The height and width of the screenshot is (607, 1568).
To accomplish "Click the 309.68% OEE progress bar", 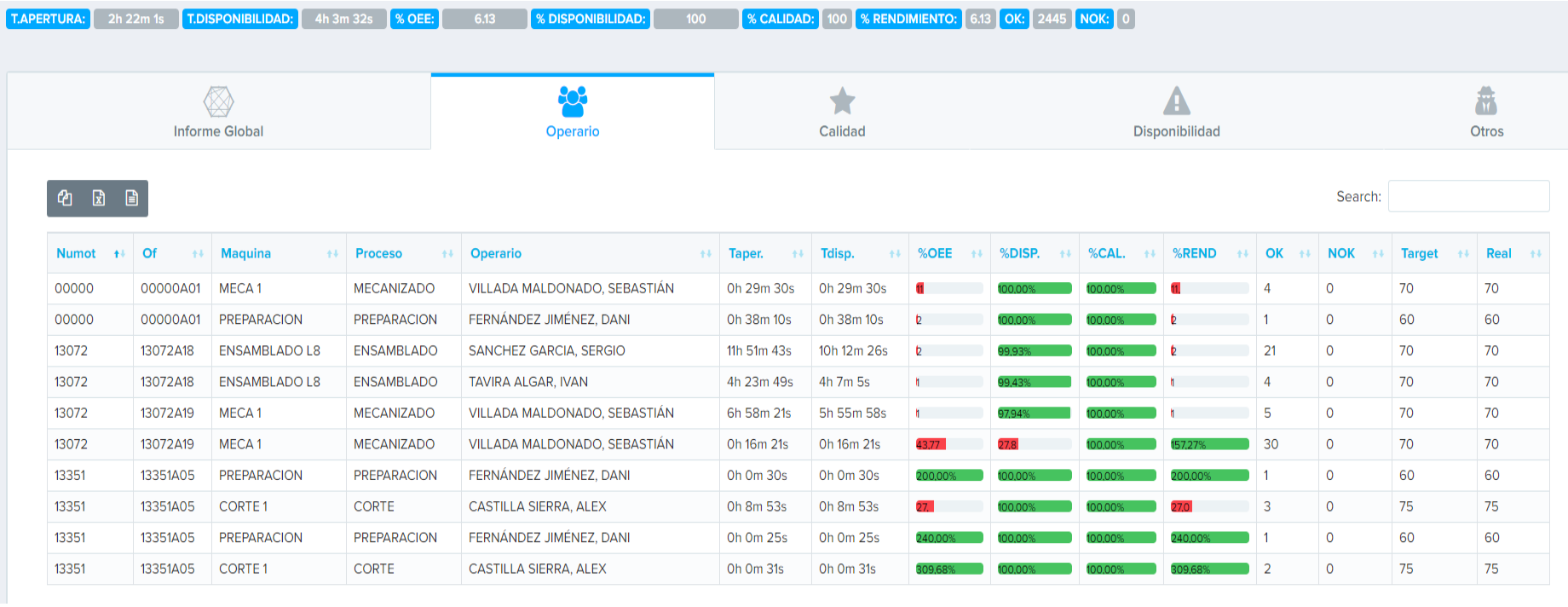I will coord(949,569).
